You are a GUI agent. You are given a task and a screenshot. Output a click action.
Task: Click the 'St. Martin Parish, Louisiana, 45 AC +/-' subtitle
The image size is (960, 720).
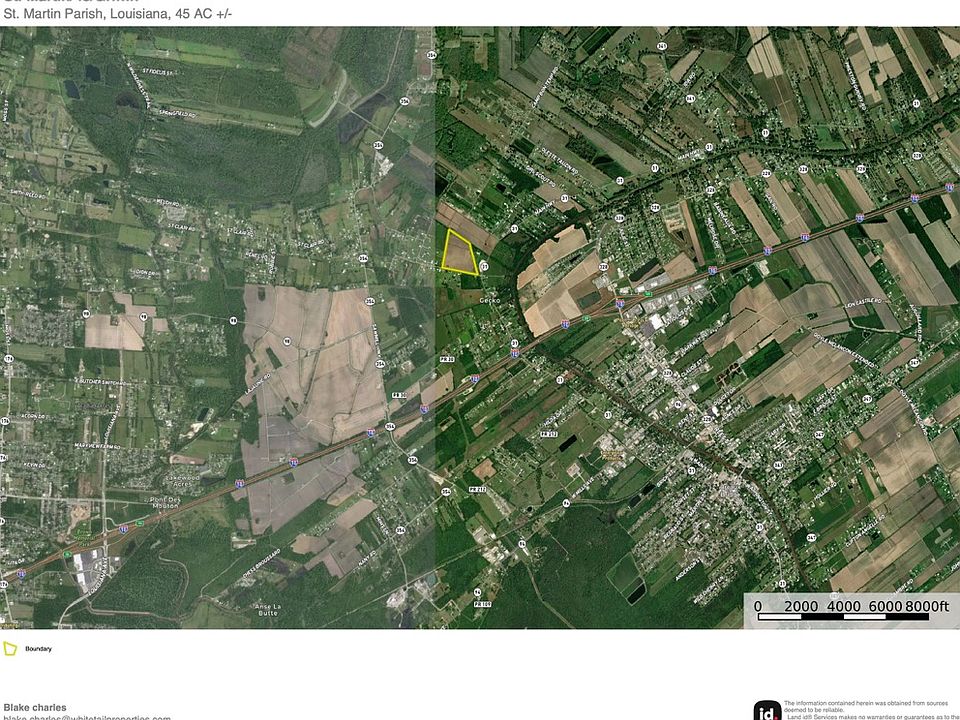point(118,13)
